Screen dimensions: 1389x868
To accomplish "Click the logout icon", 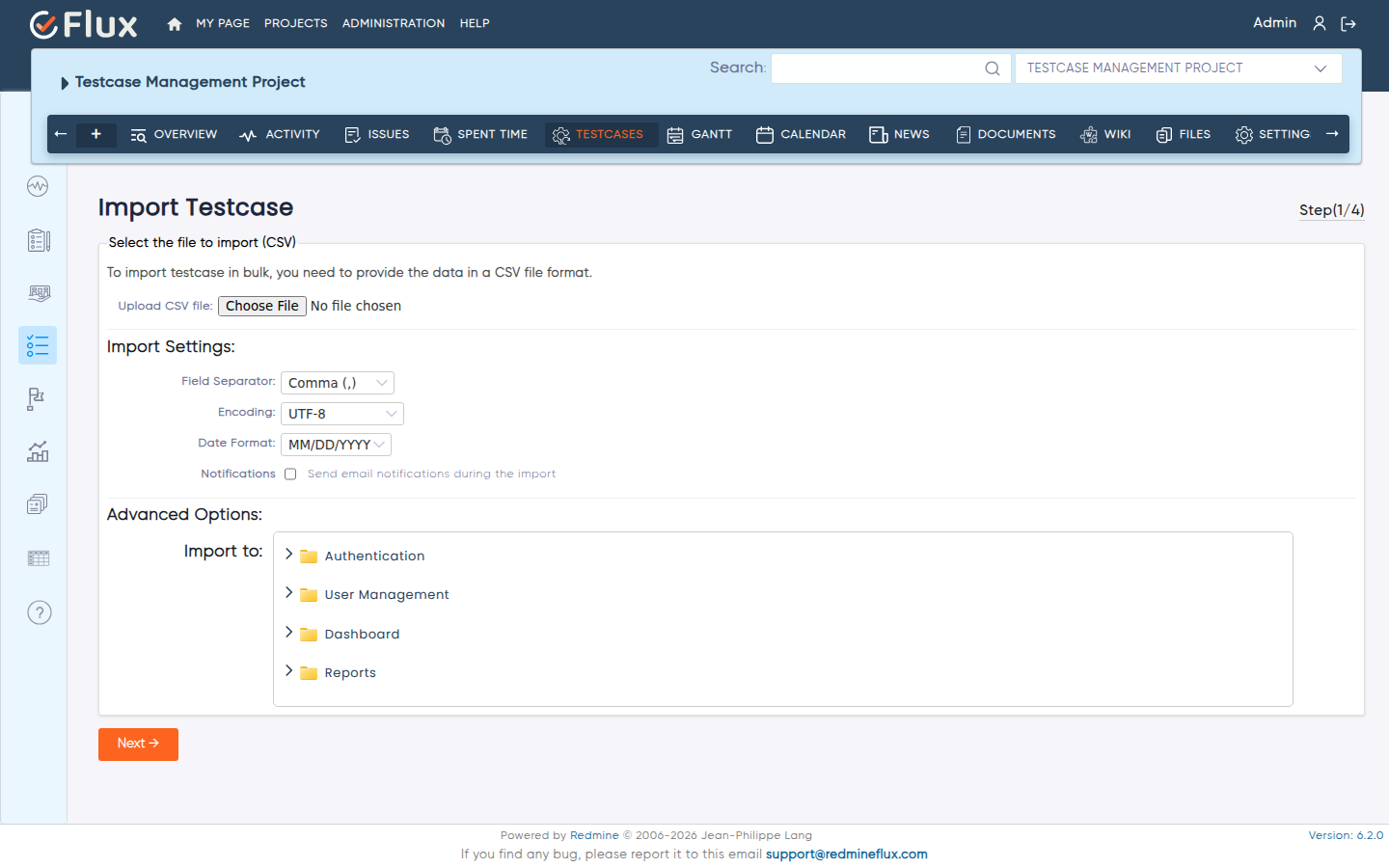I will [1348, 24].
